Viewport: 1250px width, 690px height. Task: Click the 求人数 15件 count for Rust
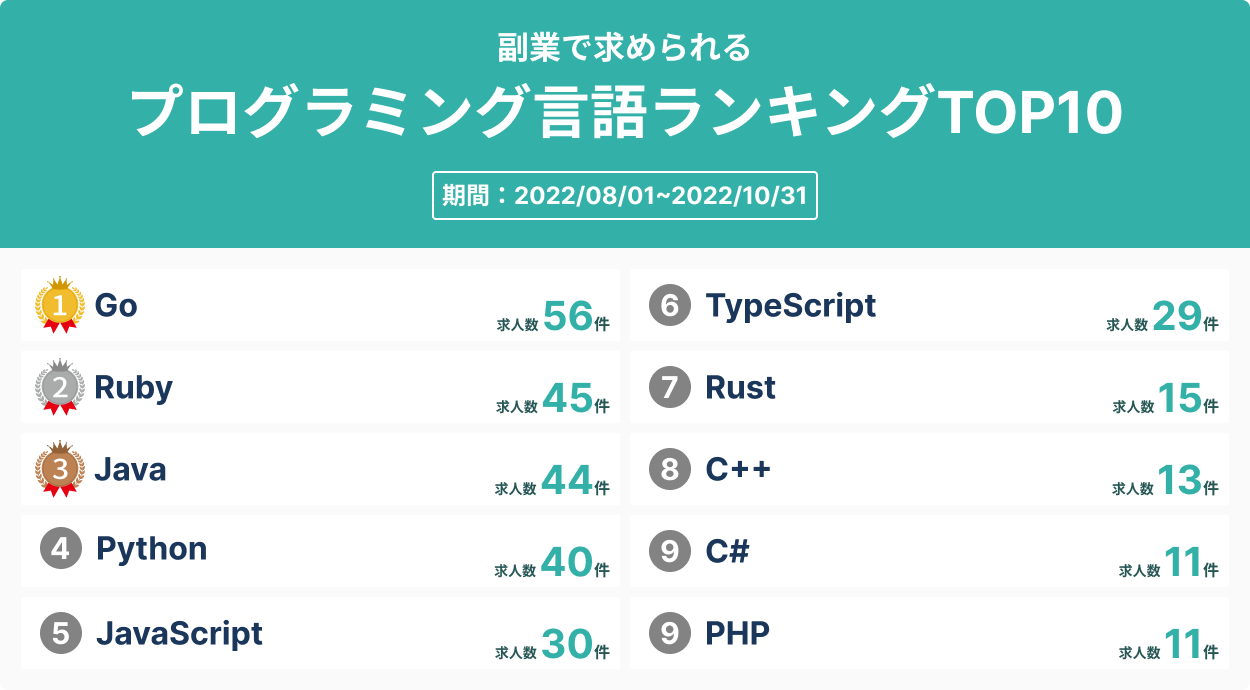coord(1165,399)
